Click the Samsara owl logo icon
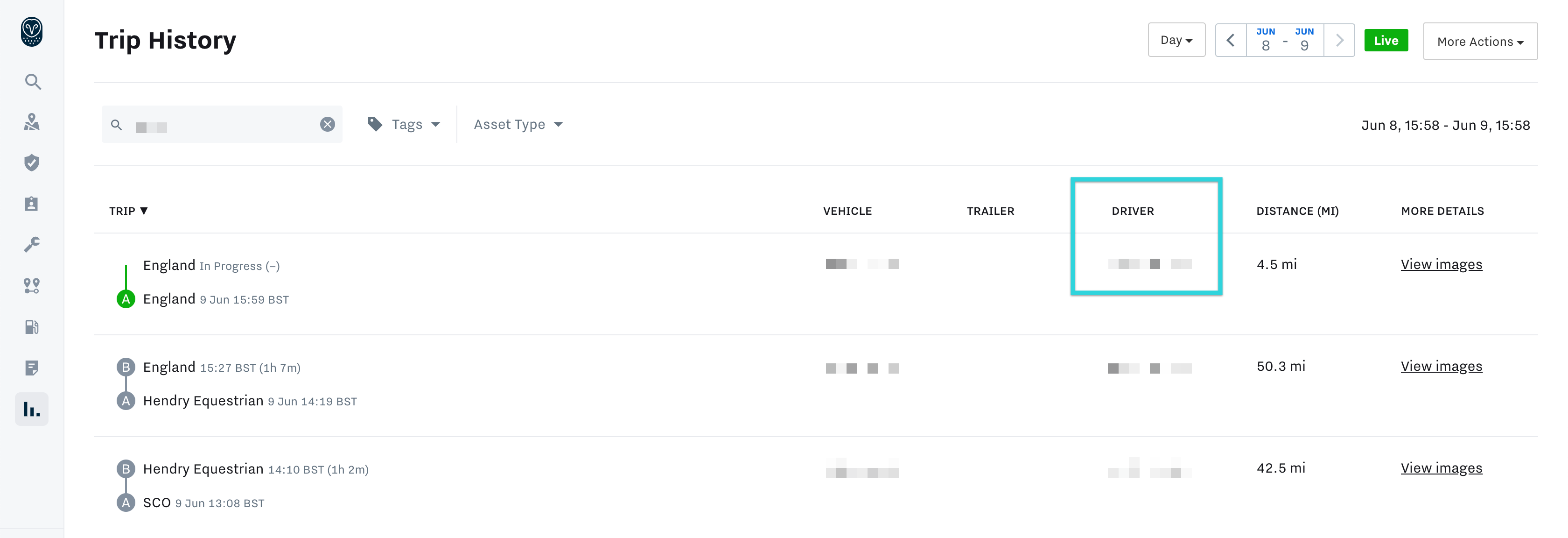Screen dimensions: 1568x538 [x=32, y=32]
